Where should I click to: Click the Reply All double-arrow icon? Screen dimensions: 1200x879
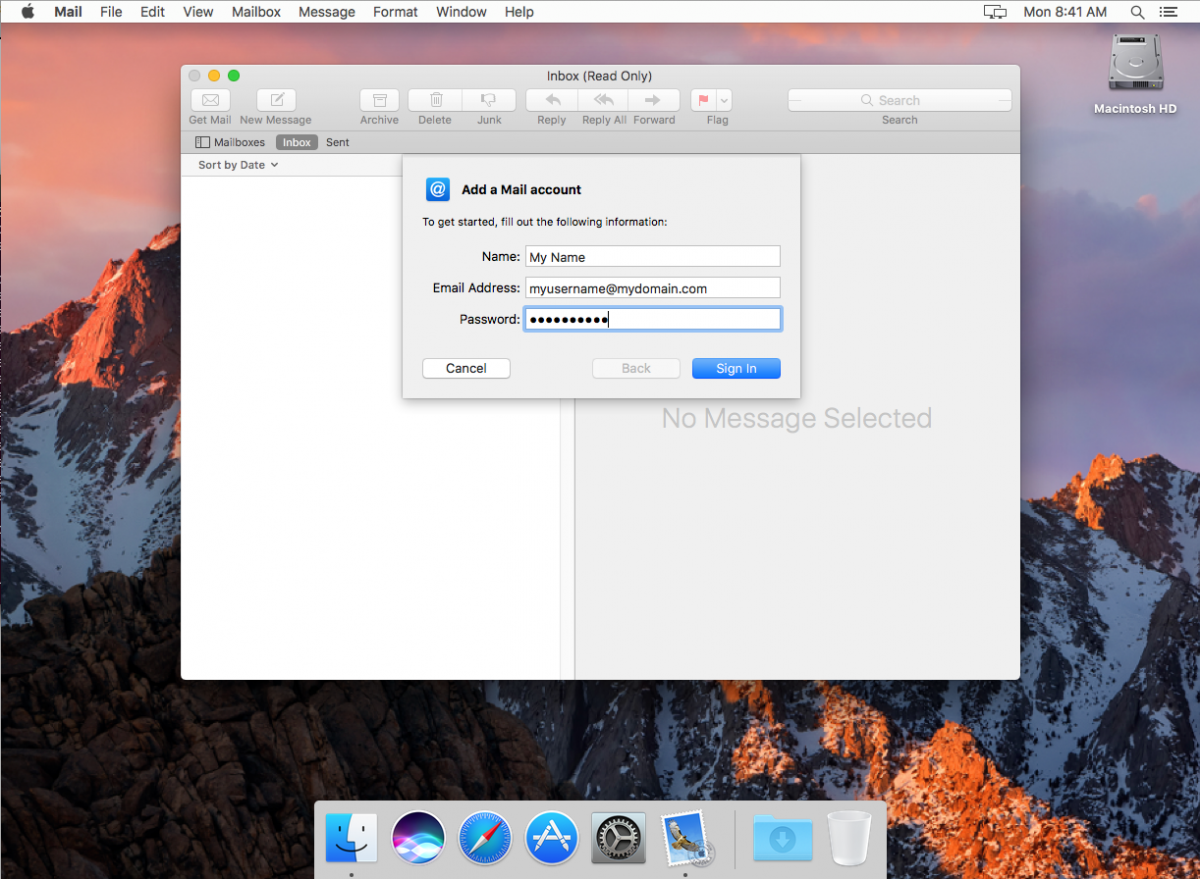pos(603,100)
